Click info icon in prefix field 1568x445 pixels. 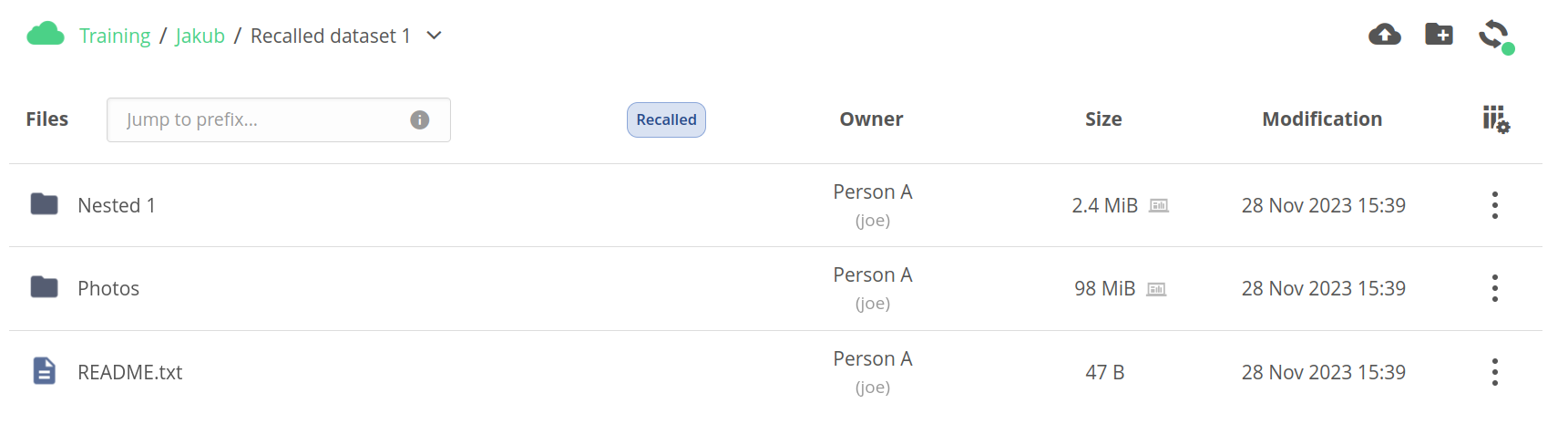point(419,120)
